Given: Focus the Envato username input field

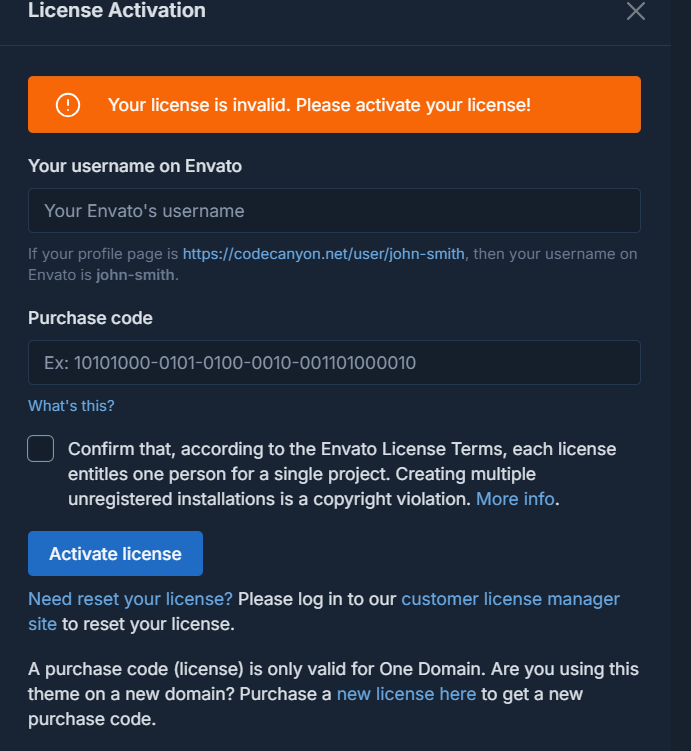Looking at the screenshot, I should pos(334,211).
